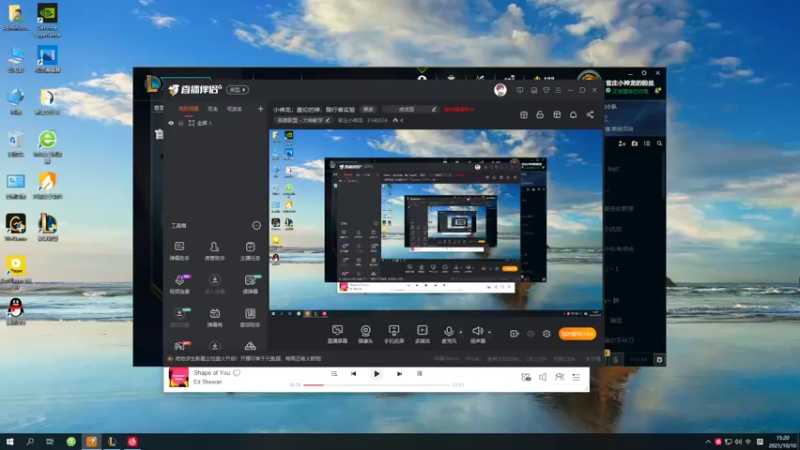Select the second scene tab

point(213,109)
